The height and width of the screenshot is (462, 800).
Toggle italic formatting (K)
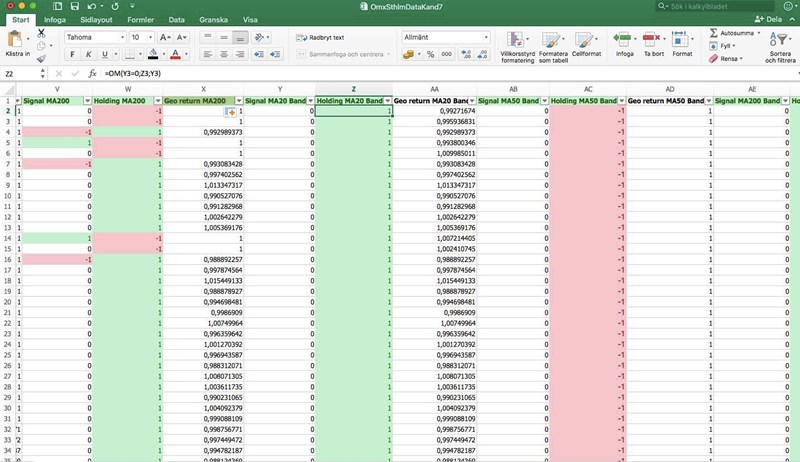[x=88, y=54]
